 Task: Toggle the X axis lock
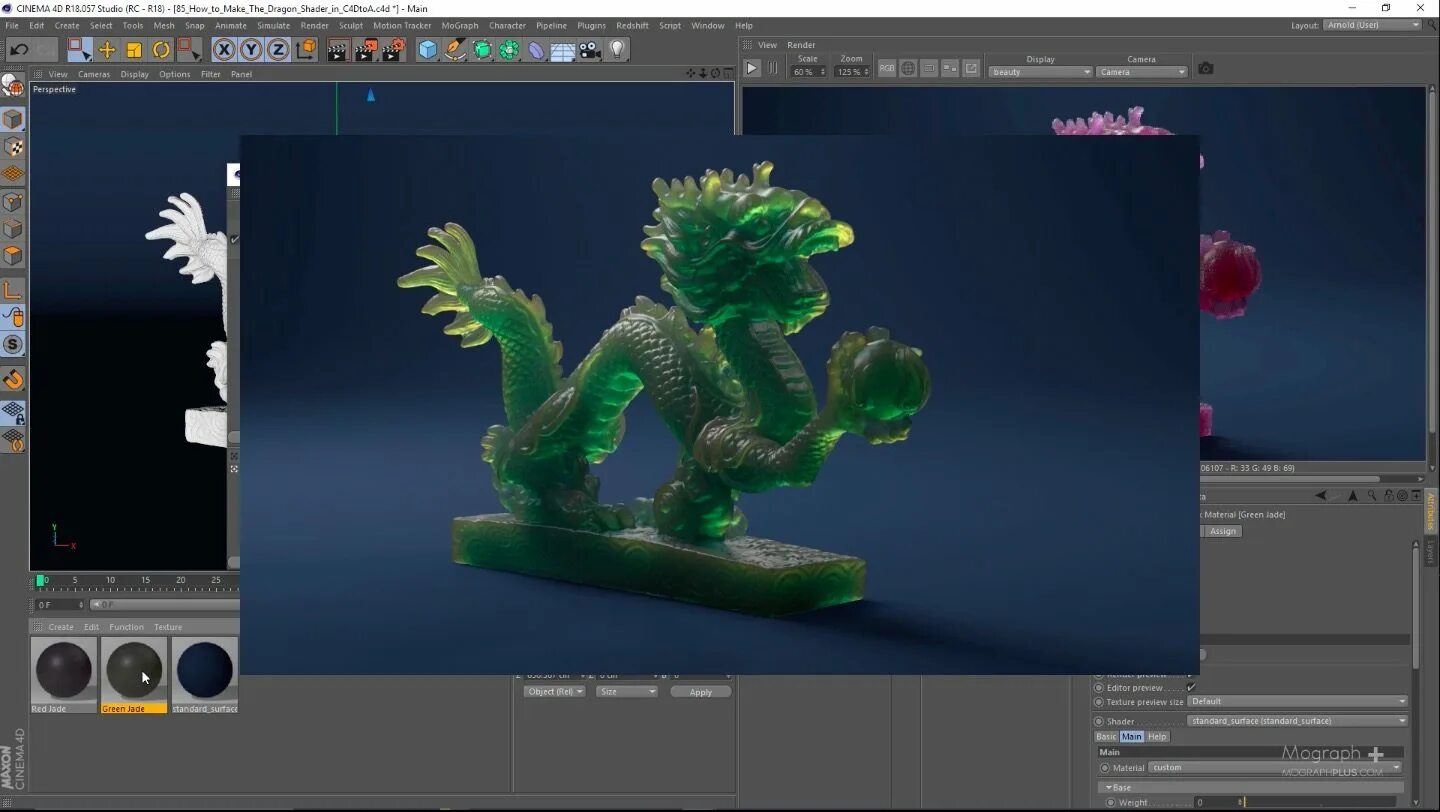224,49
